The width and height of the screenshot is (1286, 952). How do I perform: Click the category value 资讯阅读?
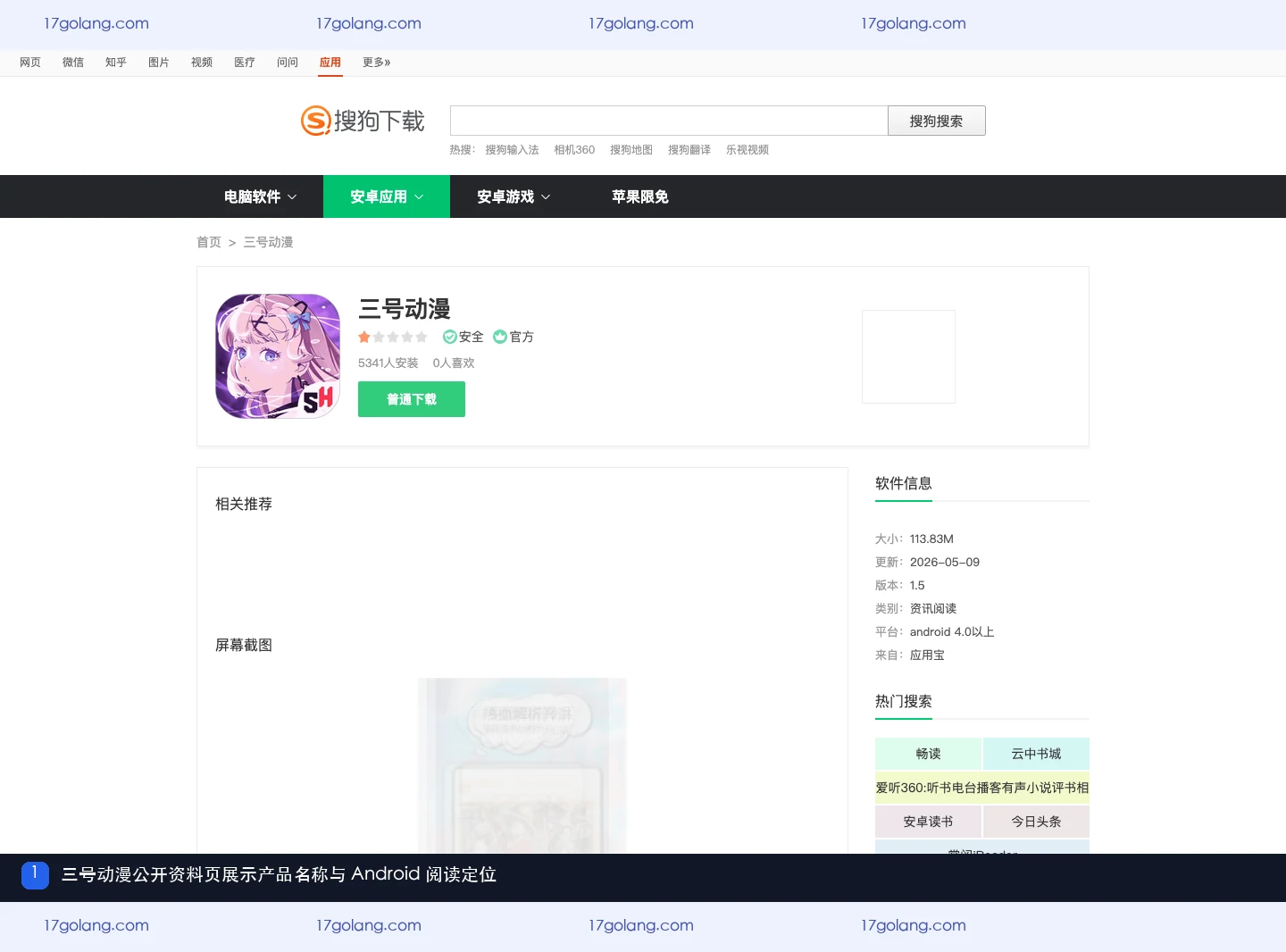933,608
